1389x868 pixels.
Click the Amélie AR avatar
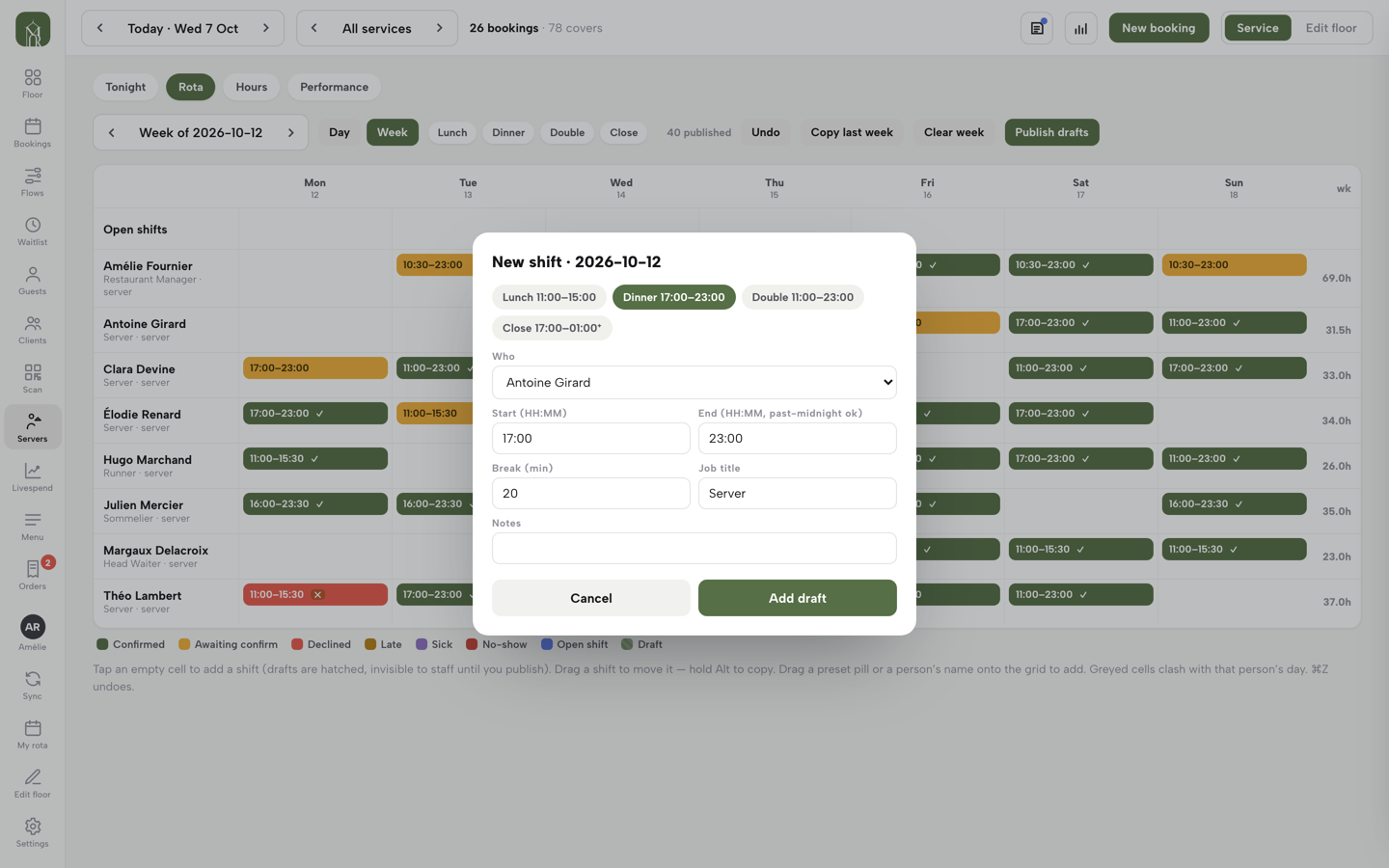(33, 627)
